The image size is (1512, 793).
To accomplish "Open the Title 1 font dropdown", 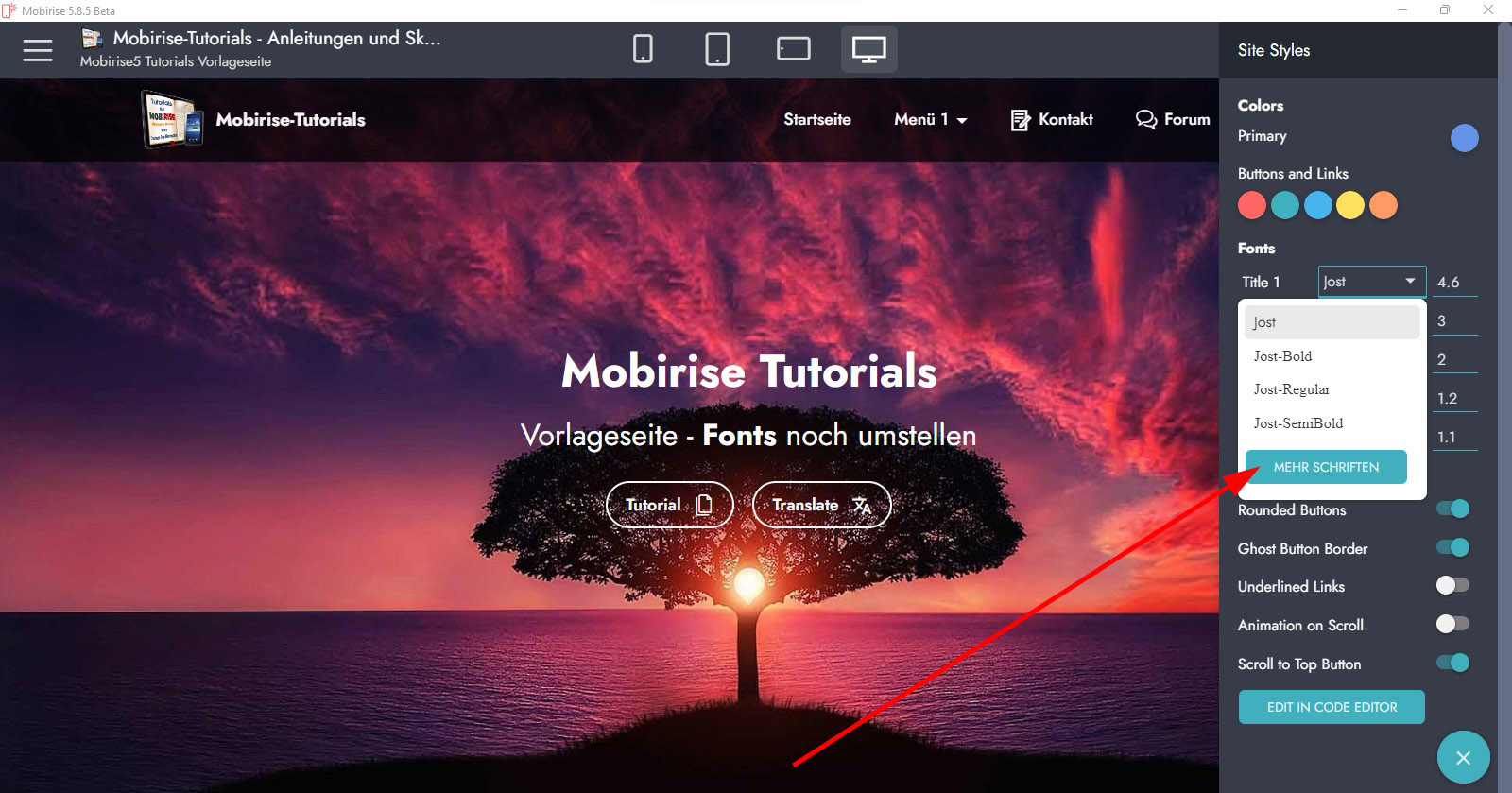I will 1372,282.
